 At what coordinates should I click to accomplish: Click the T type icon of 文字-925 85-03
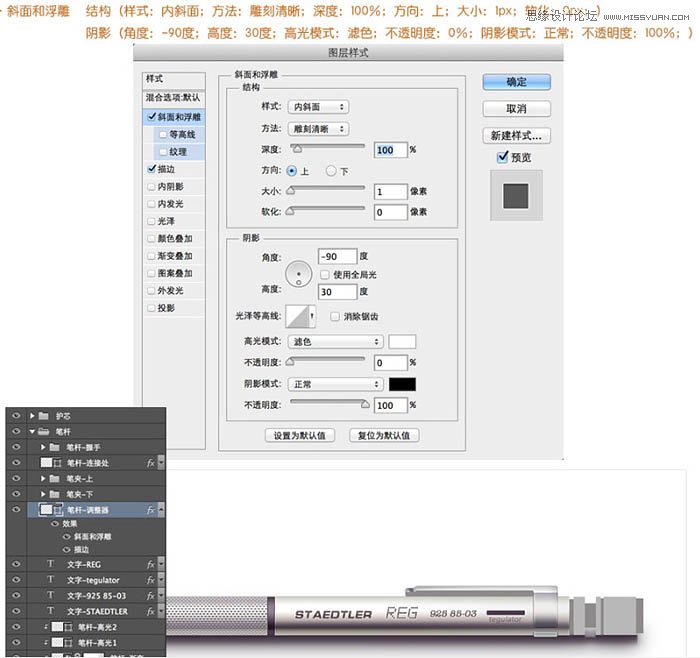(50, 595)
